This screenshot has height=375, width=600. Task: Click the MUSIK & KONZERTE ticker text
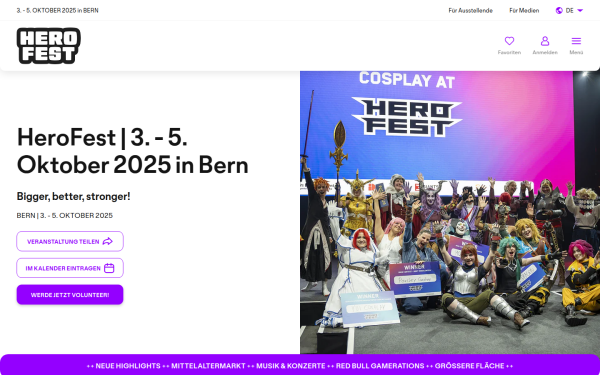pyautogui.click(x=290, y=366)
